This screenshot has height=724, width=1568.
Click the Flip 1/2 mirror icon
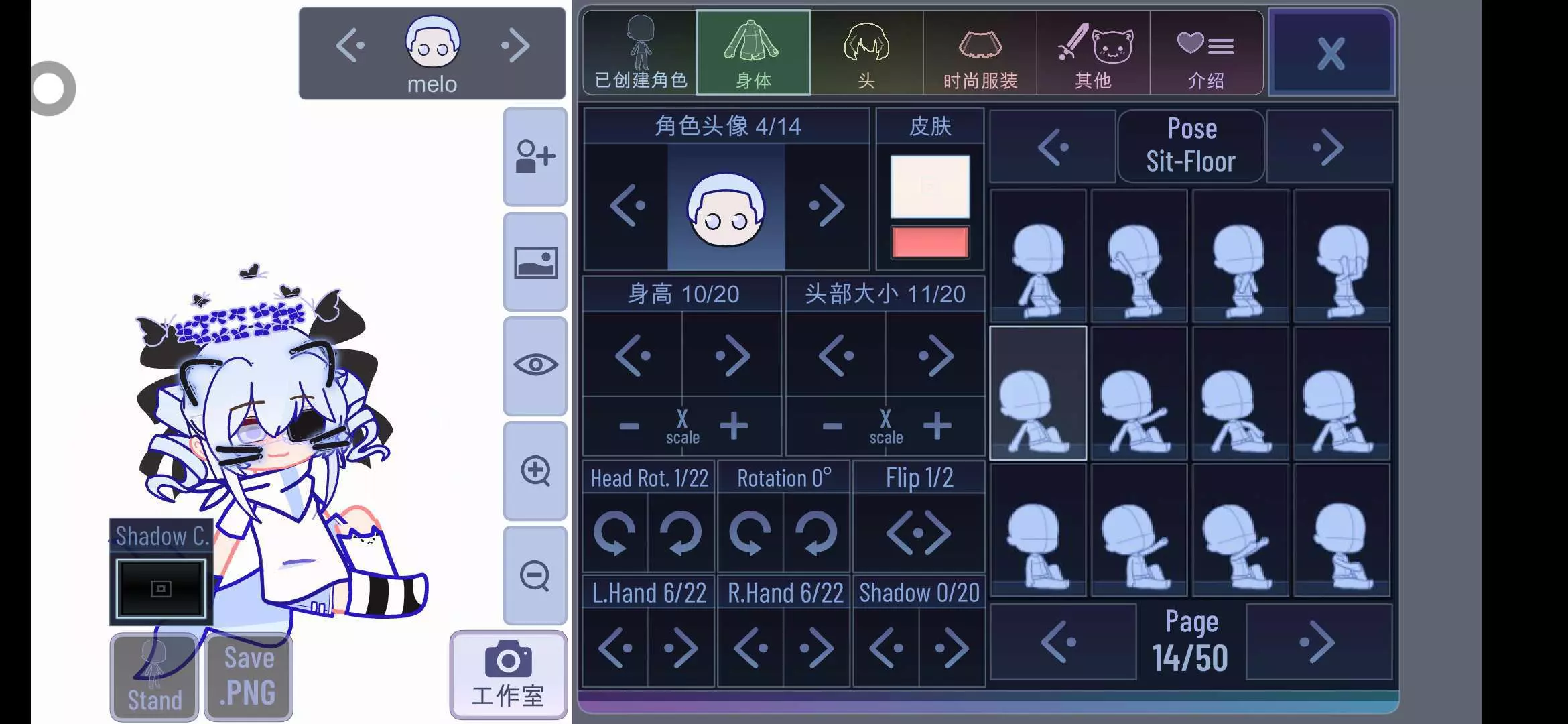[x=919, y=534]
